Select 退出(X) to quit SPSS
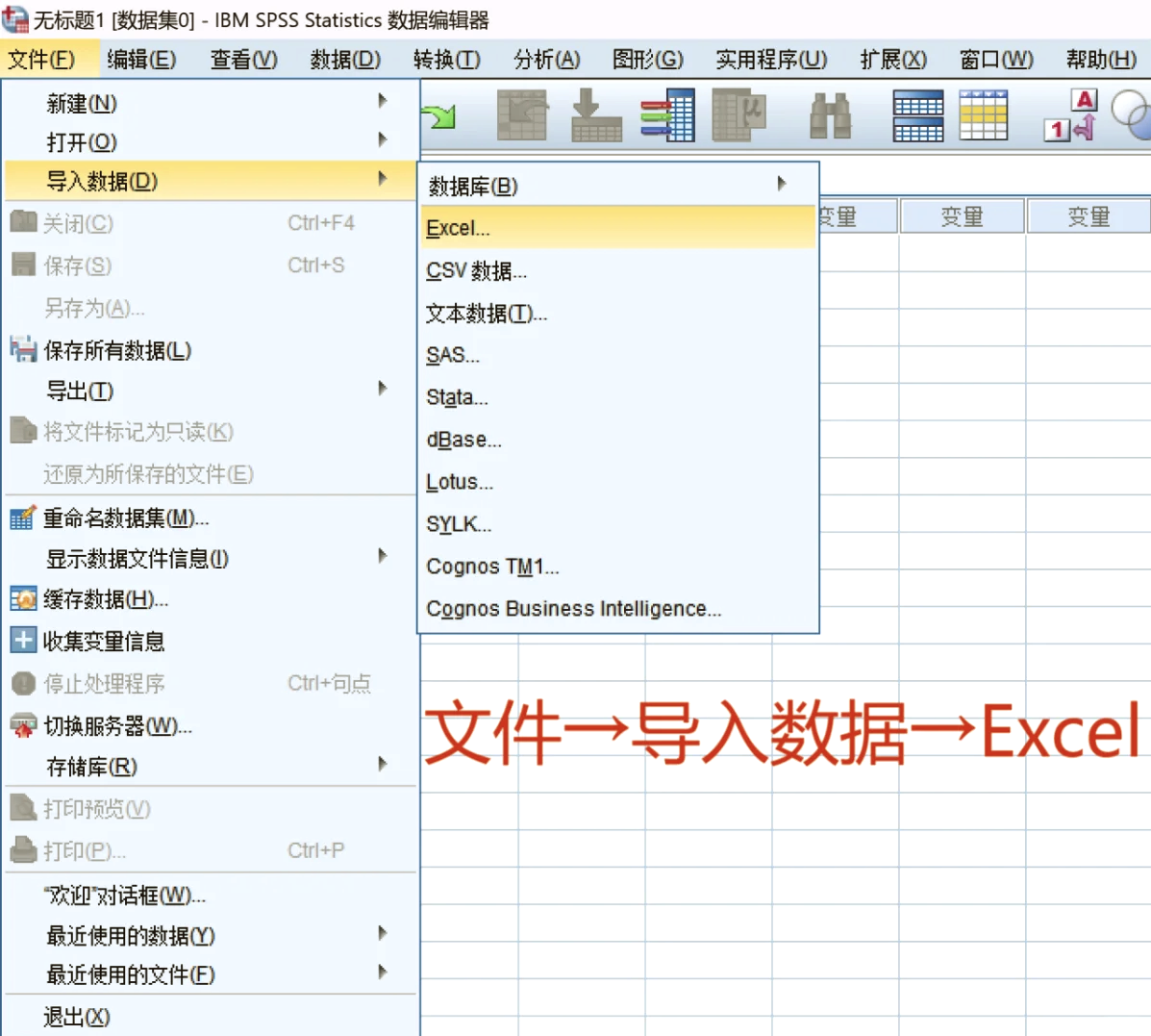This screenshot has height=1036, width=1151. click(x=211, y=1017)
